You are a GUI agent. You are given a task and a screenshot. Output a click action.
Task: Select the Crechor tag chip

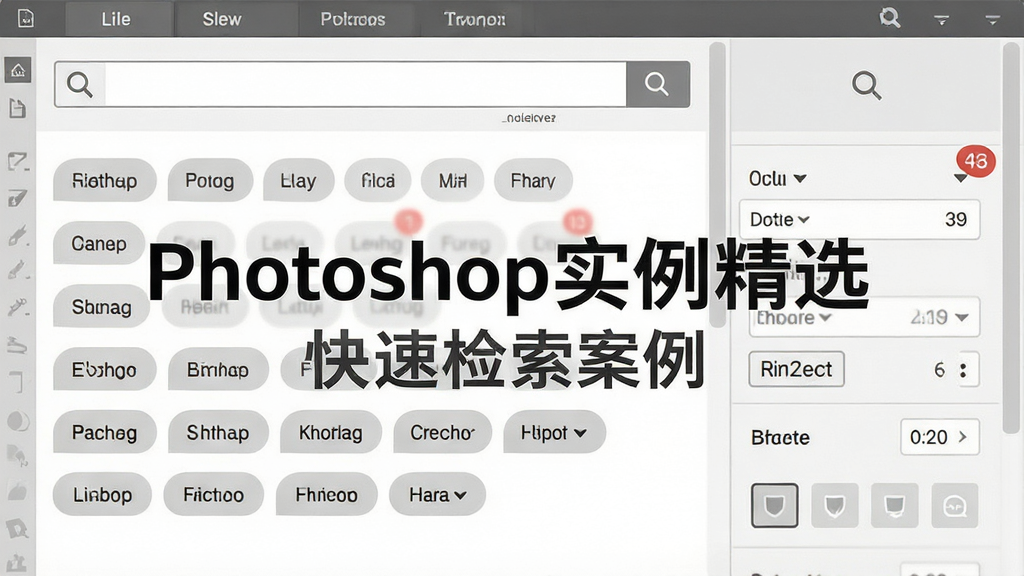[442, 432]
